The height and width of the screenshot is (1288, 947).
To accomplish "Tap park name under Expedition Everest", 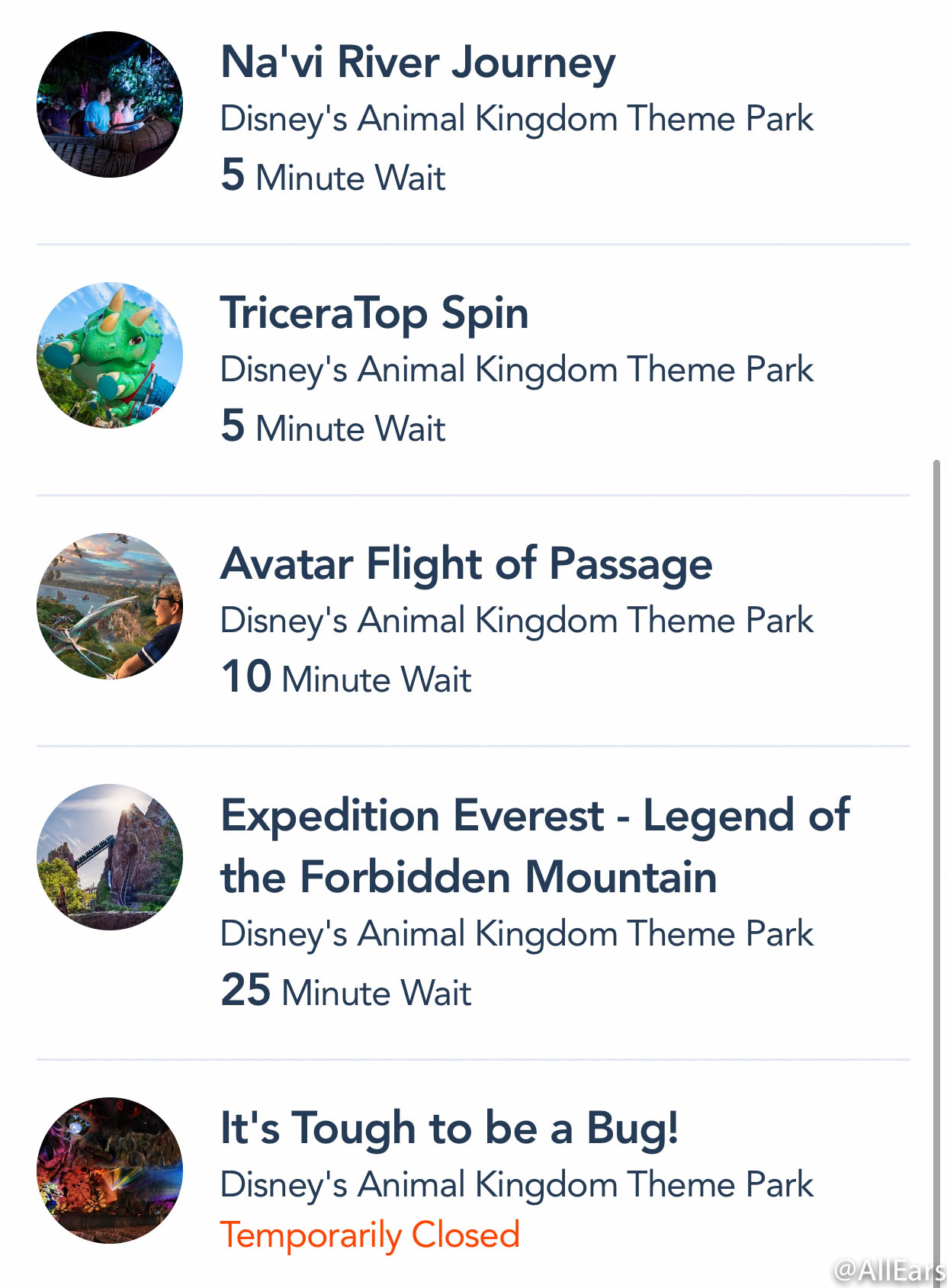I will [x=517, y=935].
